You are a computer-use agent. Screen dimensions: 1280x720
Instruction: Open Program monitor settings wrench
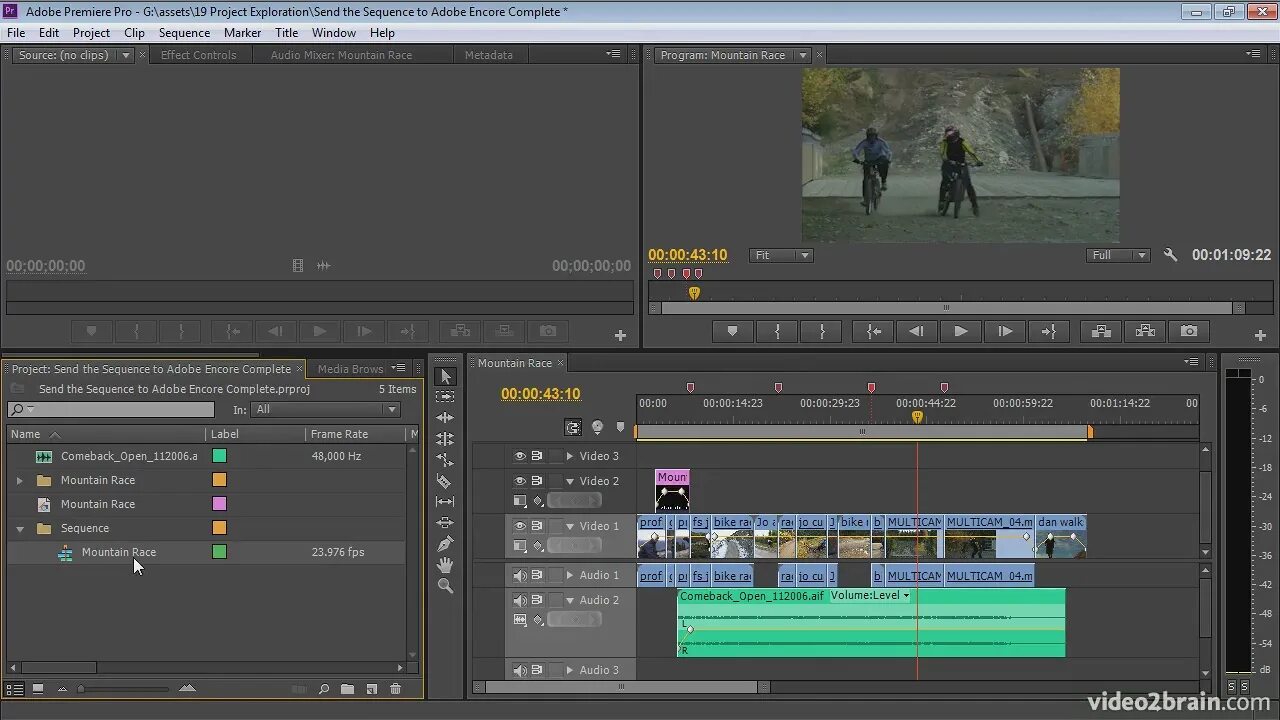tap(1170, 255)
